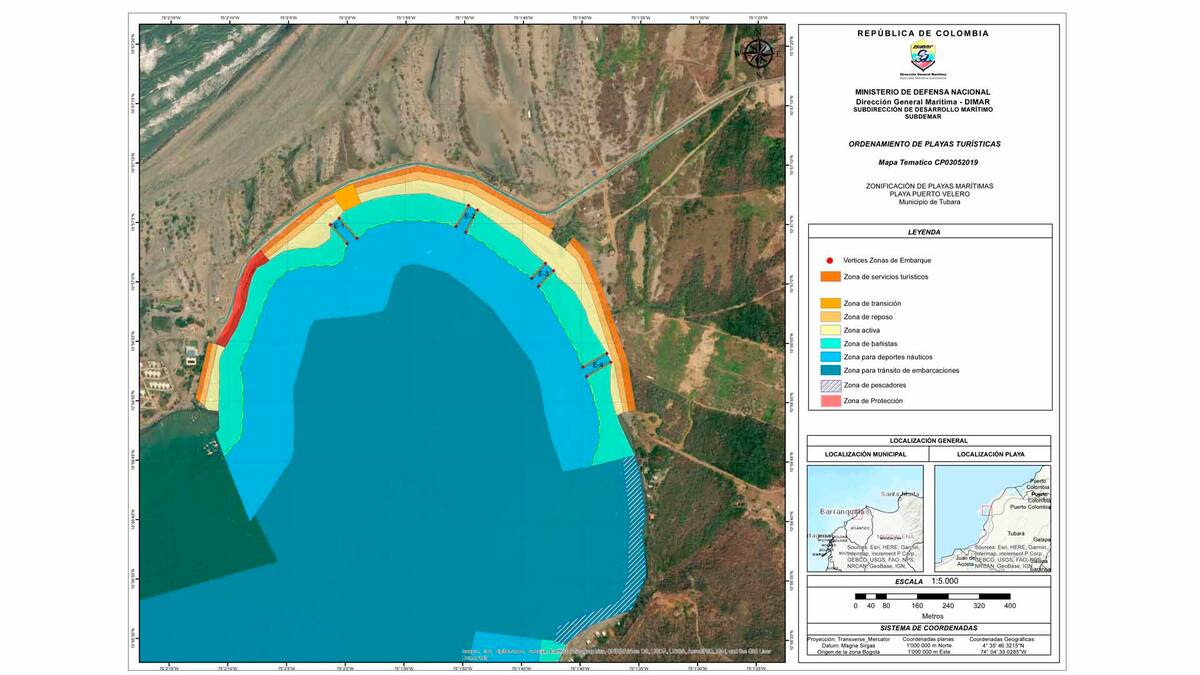
Task: Click the scale bar under ESCALA
Action: pos(932,595)
